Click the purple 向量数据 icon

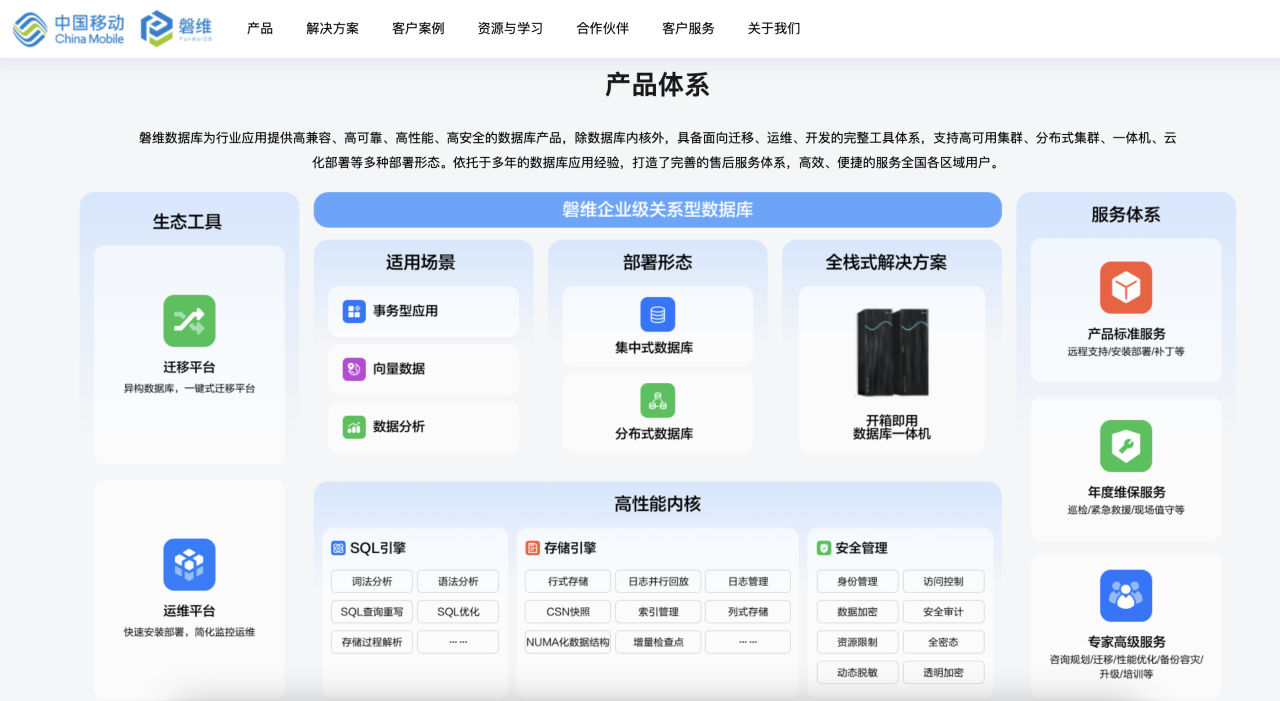354,369
